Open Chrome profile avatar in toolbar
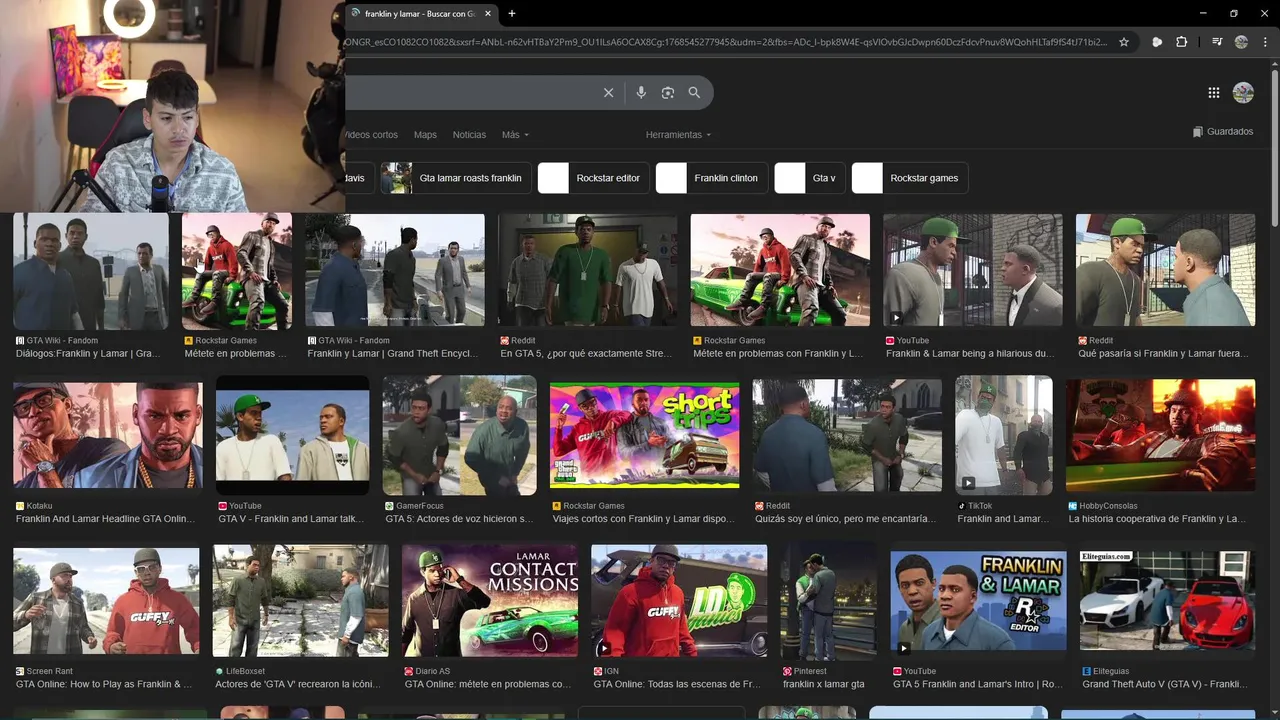 tap(1241, 42)
